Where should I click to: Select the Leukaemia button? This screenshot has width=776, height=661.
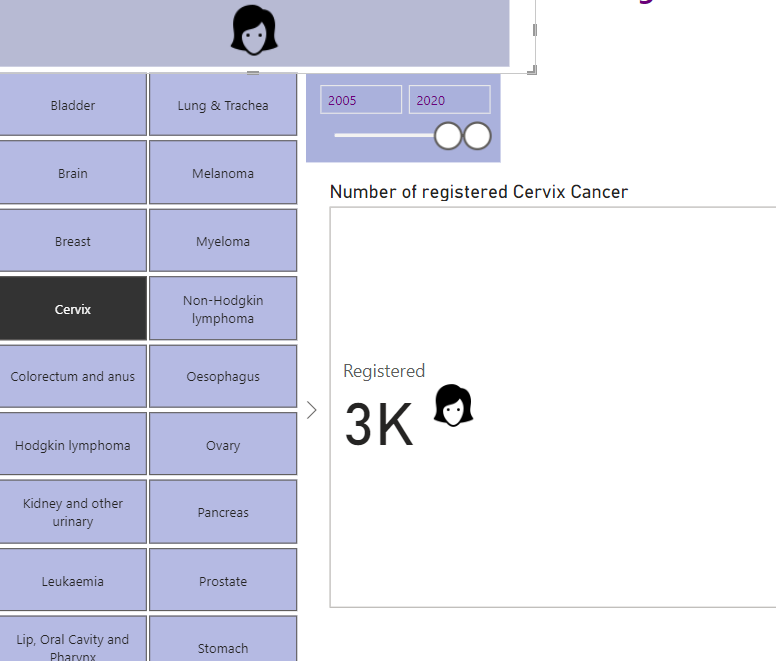[x=73, y=581]
